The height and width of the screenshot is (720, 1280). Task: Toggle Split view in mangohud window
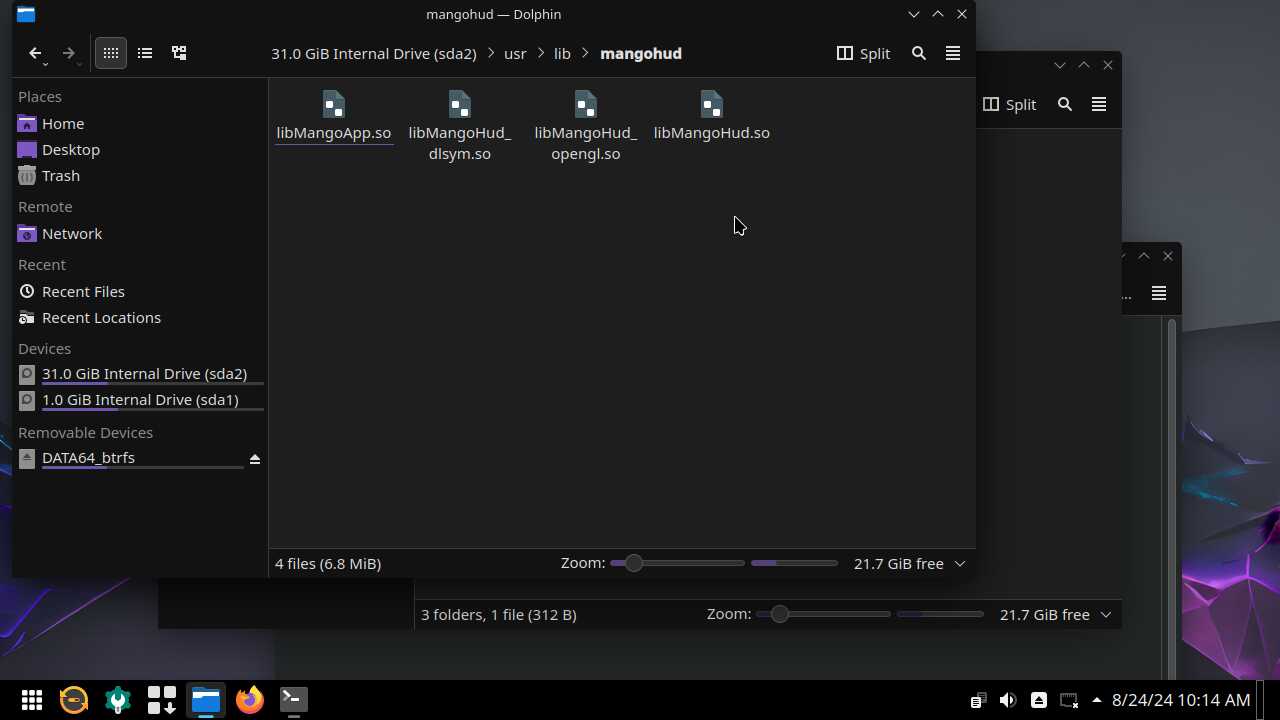pyautogui.click(x=863, y=53)
